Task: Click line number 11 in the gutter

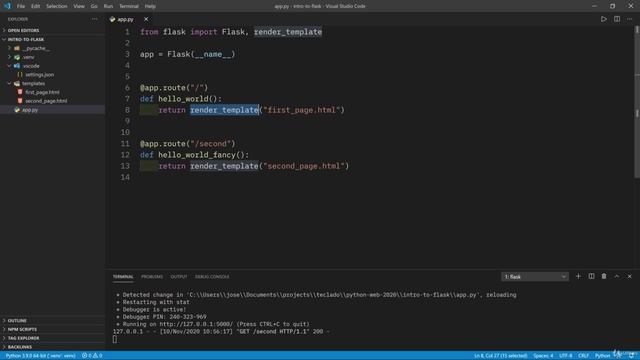Action: 125,144
